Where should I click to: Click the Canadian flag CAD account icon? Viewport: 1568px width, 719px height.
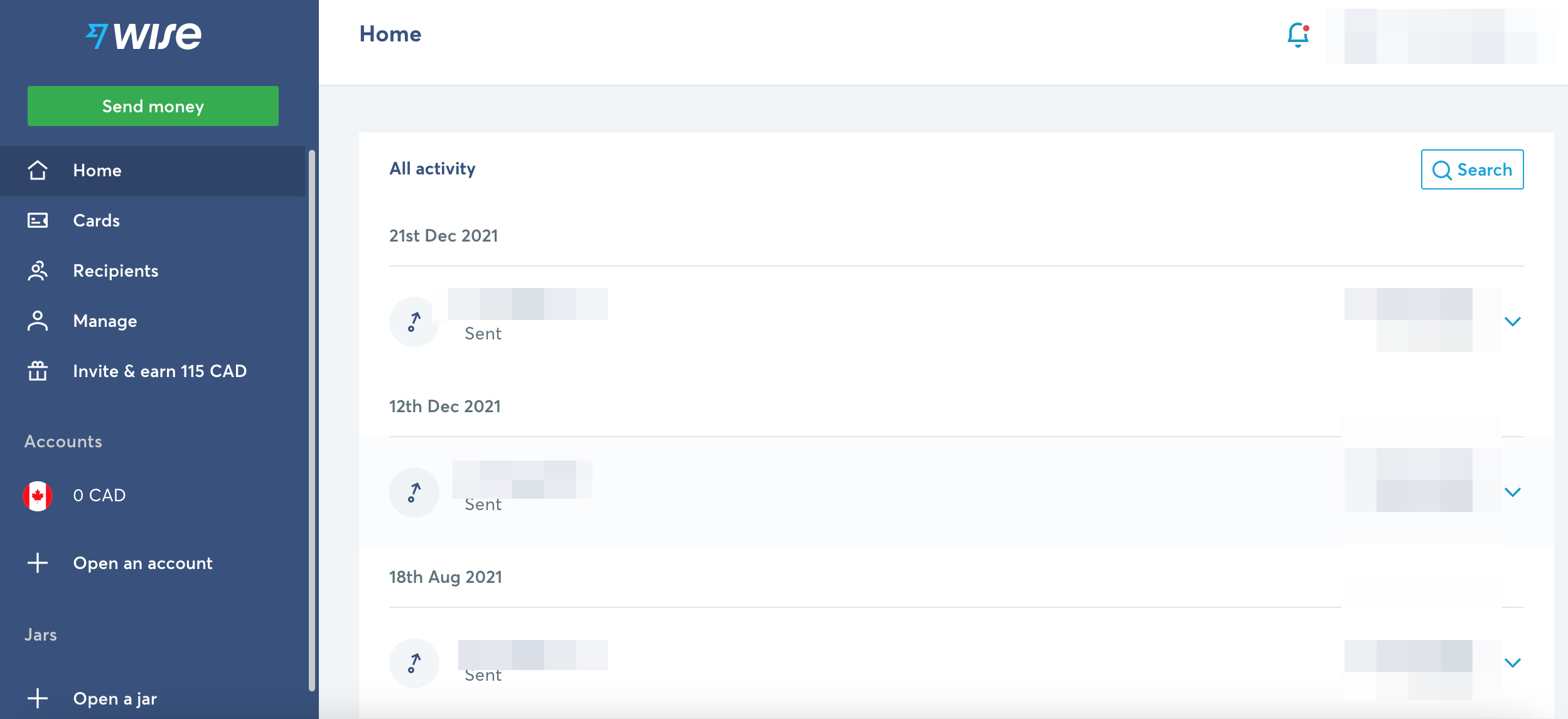point(38,495)
